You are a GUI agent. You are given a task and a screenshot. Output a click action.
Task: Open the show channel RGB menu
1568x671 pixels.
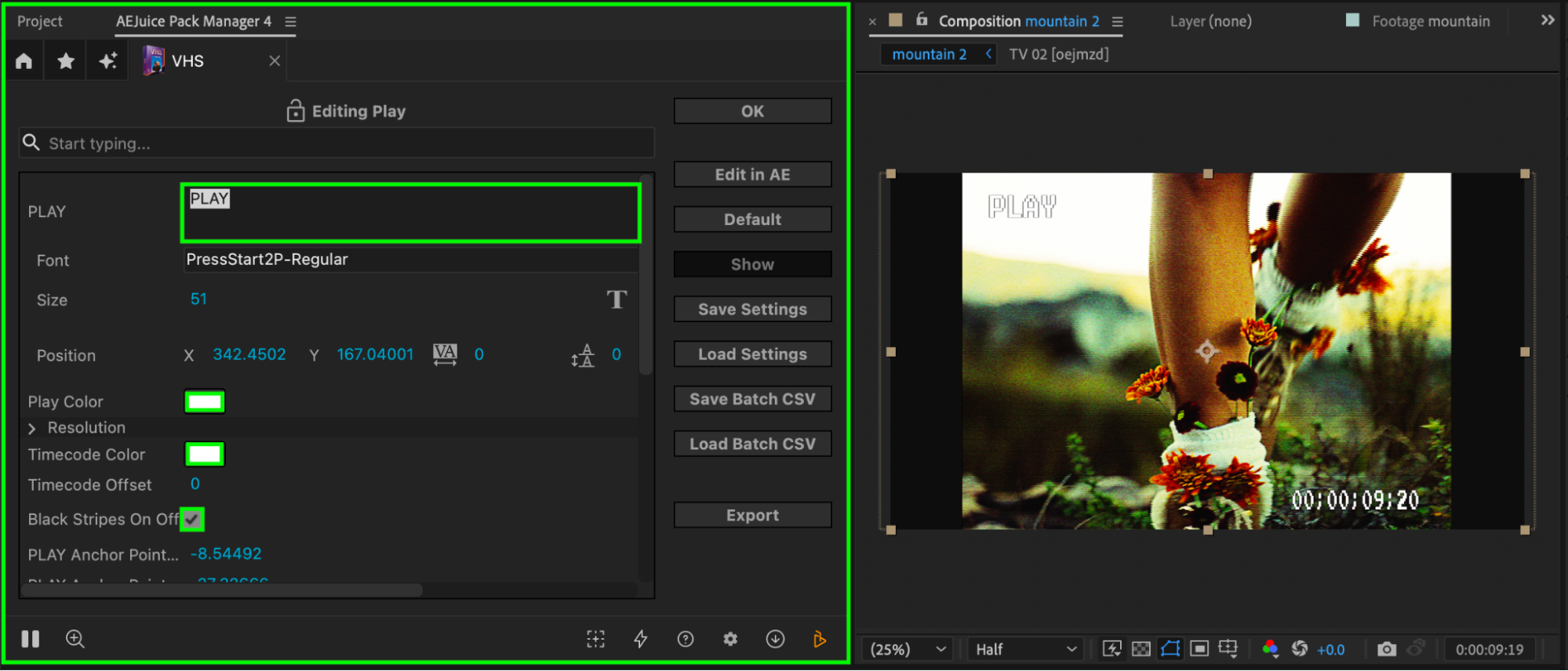1271,649
